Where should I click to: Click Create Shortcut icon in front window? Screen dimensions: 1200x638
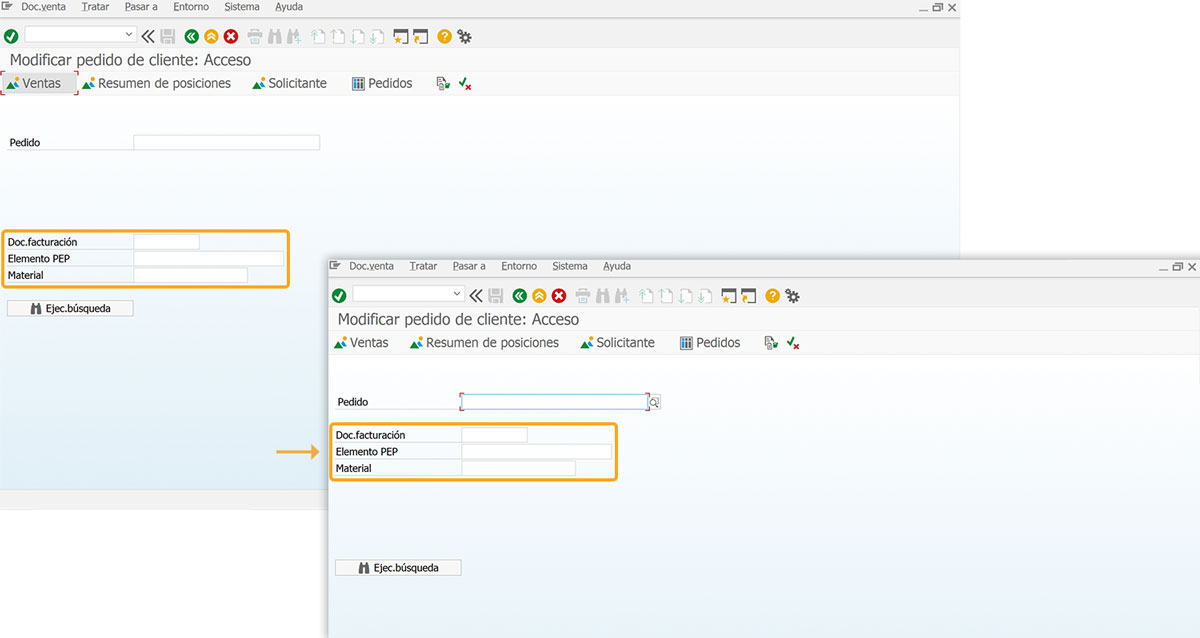pos(749,296)
